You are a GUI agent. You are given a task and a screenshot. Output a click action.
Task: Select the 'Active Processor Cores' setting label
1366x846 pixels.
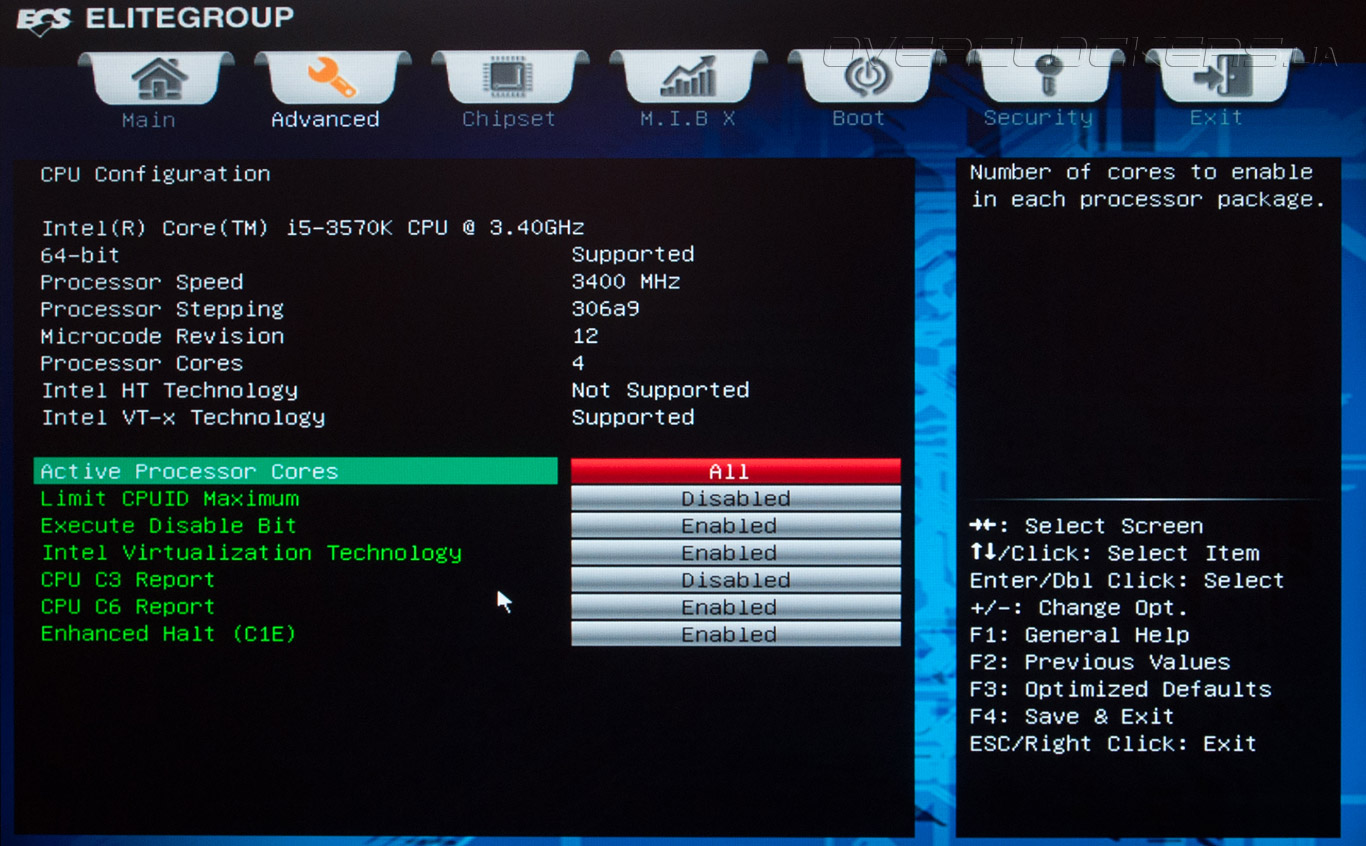tap(189, 471)
